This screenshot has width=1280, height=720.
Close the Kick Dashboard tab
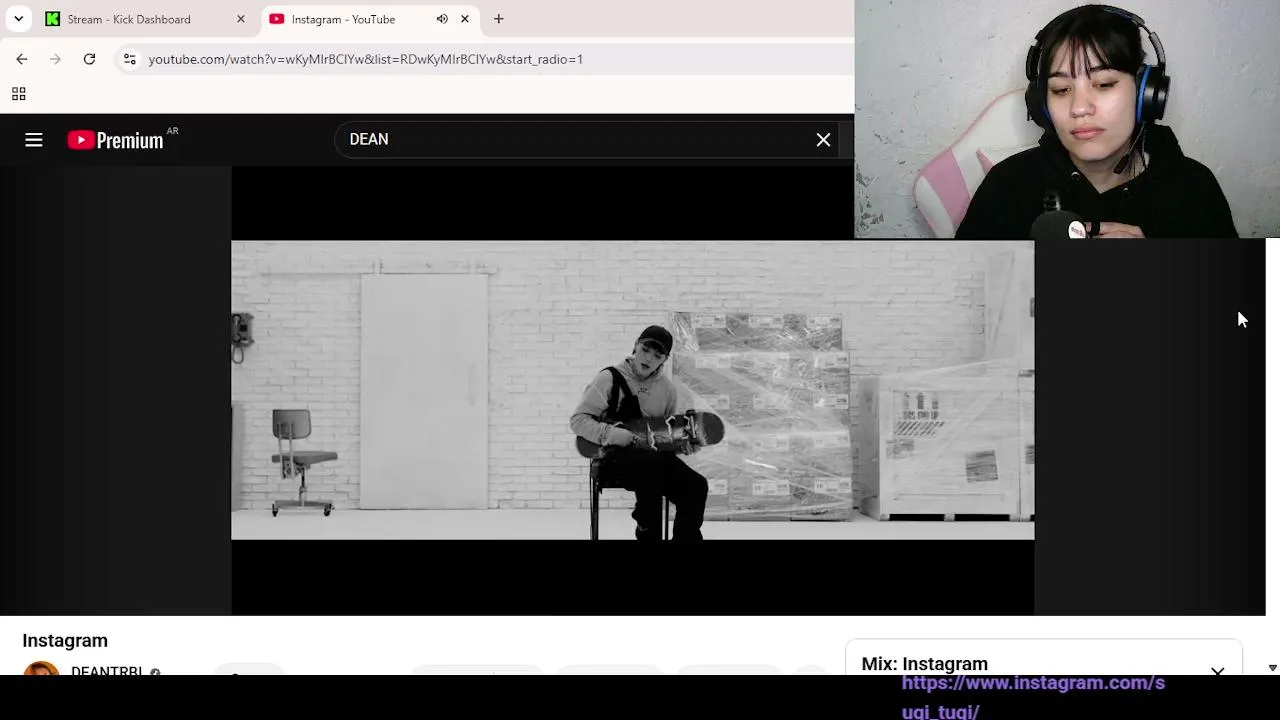click(x=240, y=19)
